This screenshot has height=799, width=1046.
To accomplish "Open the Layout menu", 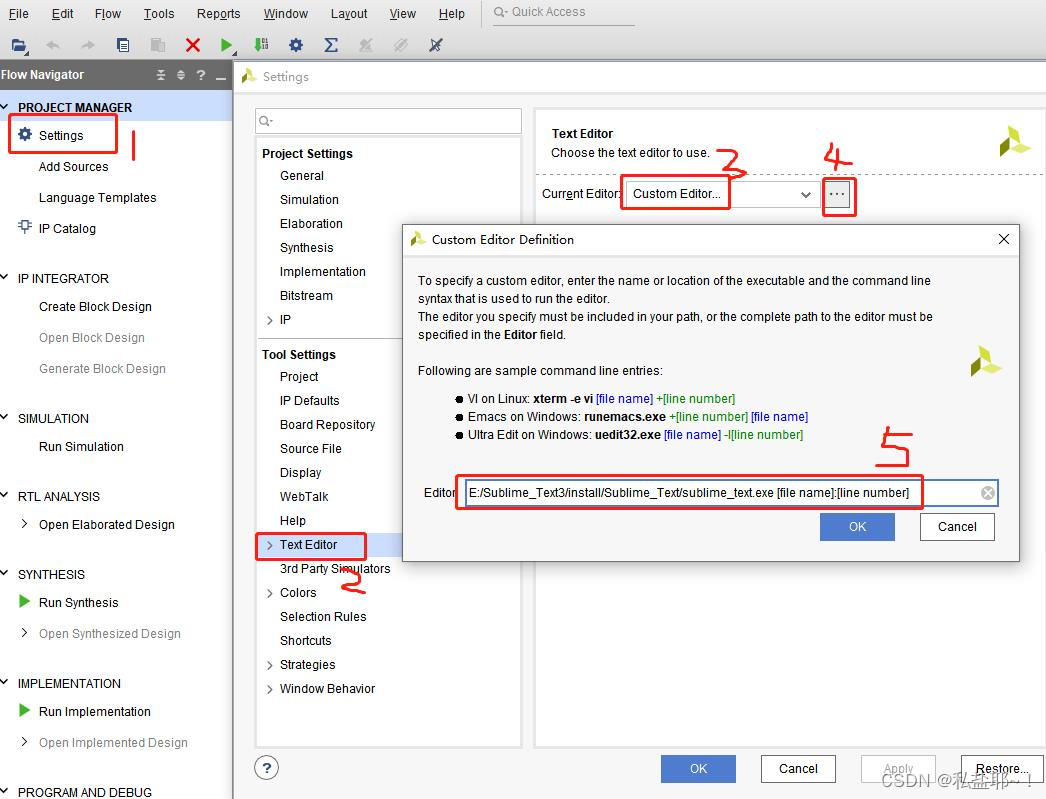I will click(349, 13).
